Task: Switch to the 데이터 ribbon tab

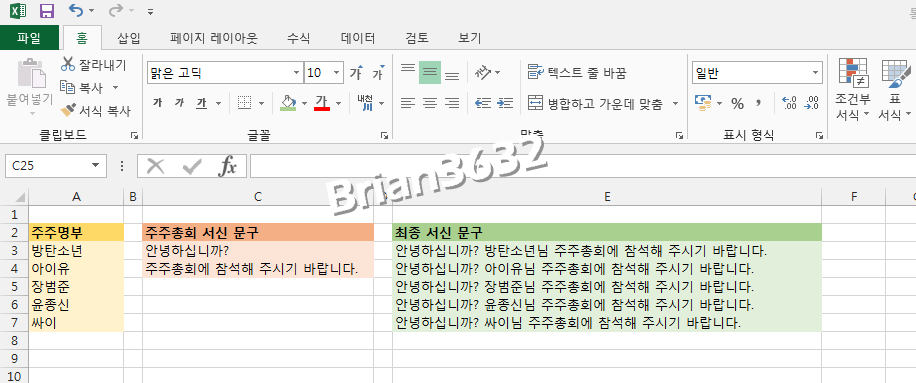Action: [x=358, y=39]
